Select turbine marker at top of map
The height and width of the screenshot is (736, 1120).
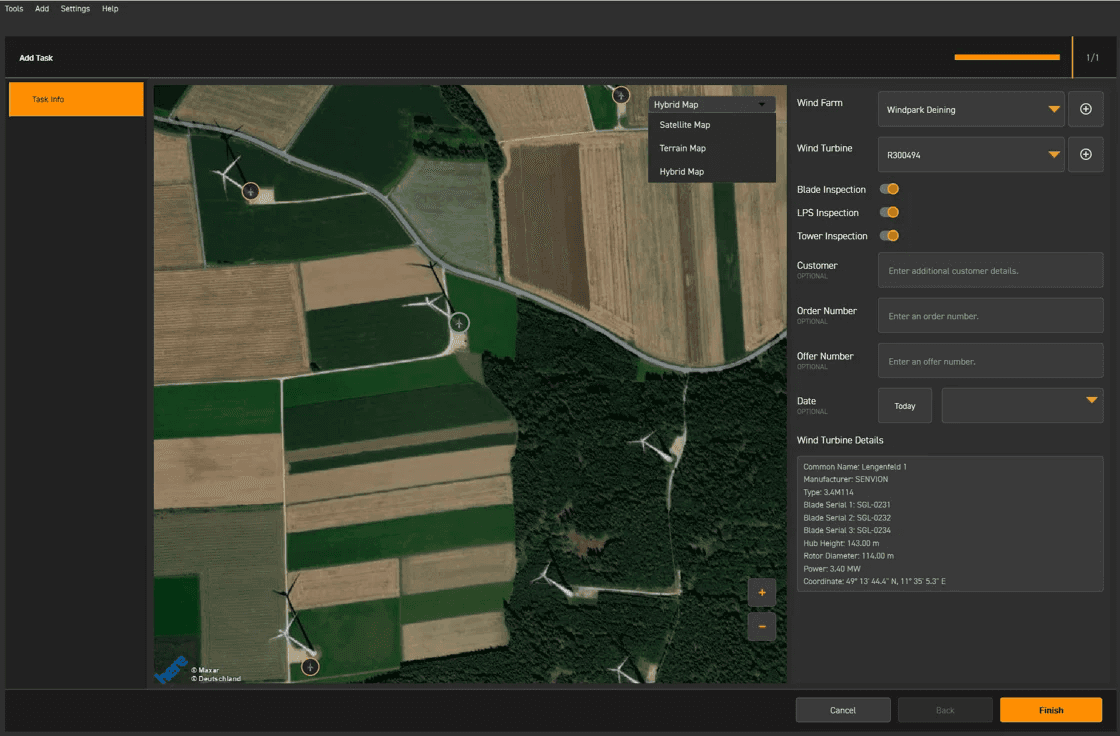pos(621,95)
